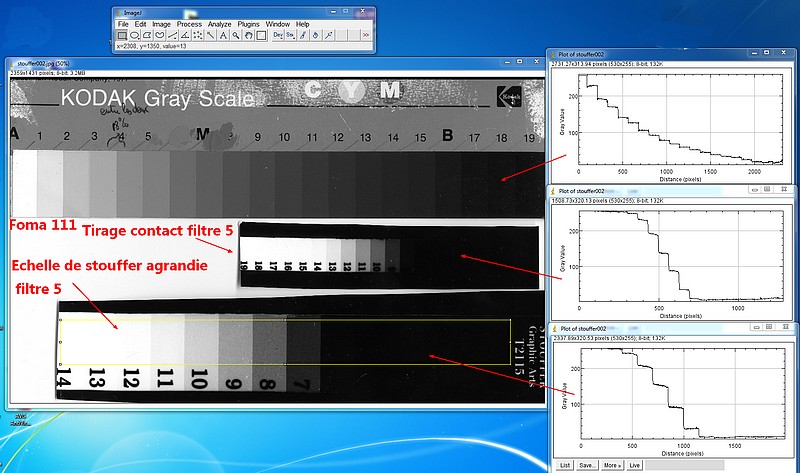The height and width of the screenshot is (473, 800).
Task: Minimize the ImageJ toolbar window
Action: click(x=333, y=11)
